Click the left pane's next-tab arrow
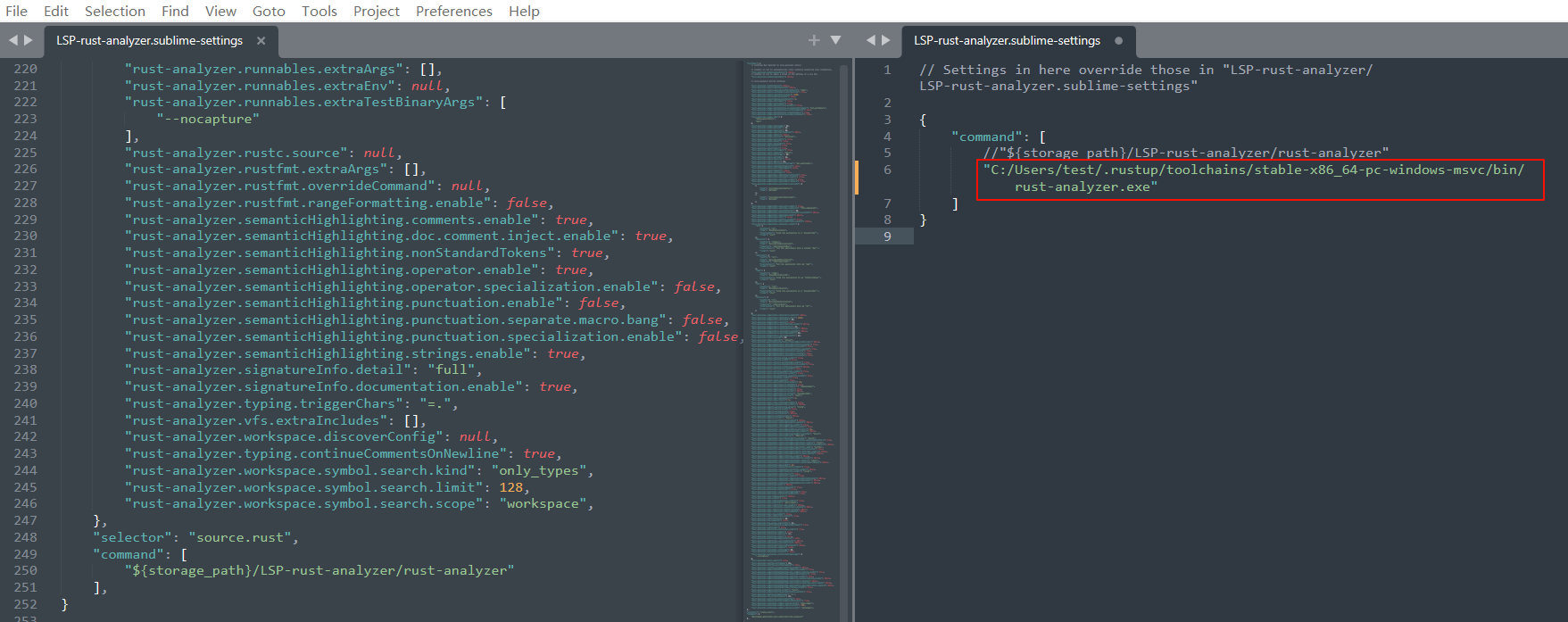The image size is (1568, 622). 29,40
